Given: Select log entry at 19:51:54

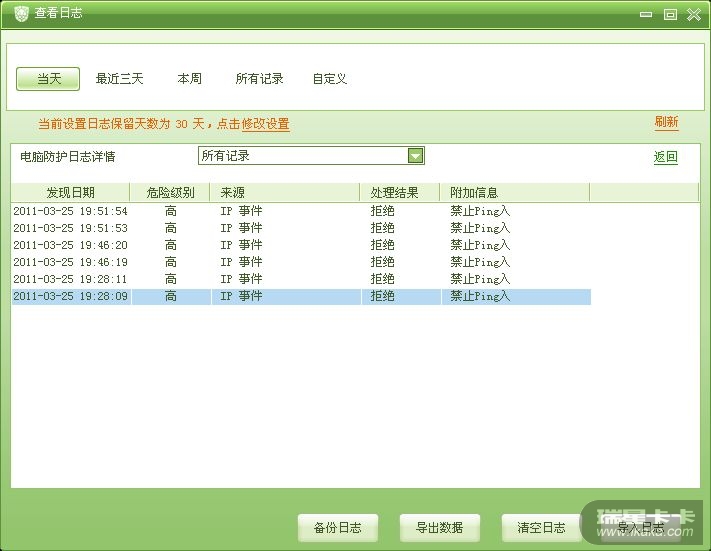Looking at the screenshot, I should point(70,211).
